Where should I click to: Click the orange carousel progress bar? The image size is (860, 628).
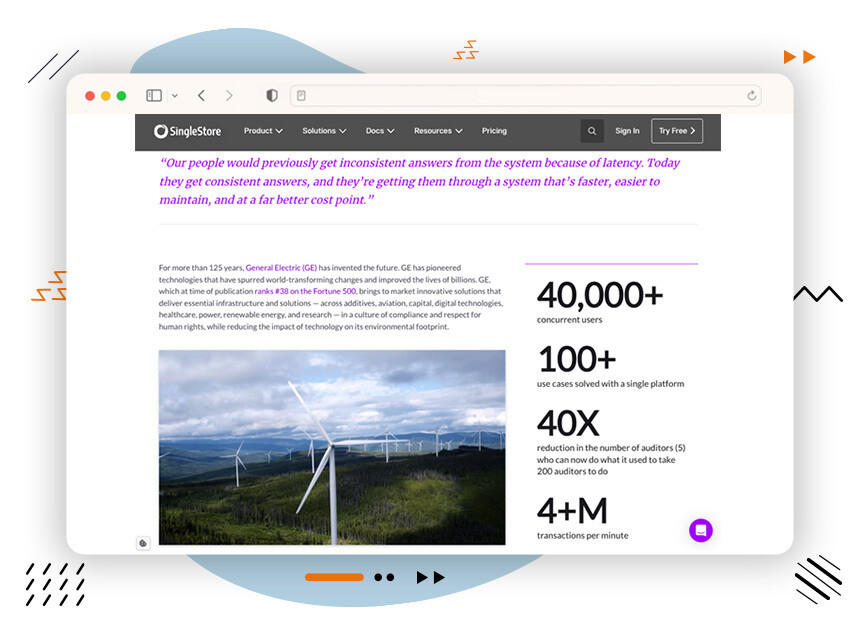coord(334,577)
